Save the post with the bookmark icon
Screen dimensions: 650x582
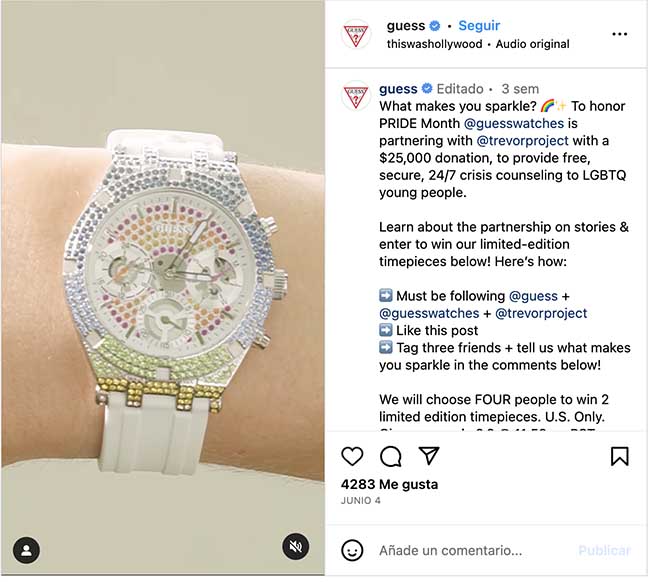619,456
